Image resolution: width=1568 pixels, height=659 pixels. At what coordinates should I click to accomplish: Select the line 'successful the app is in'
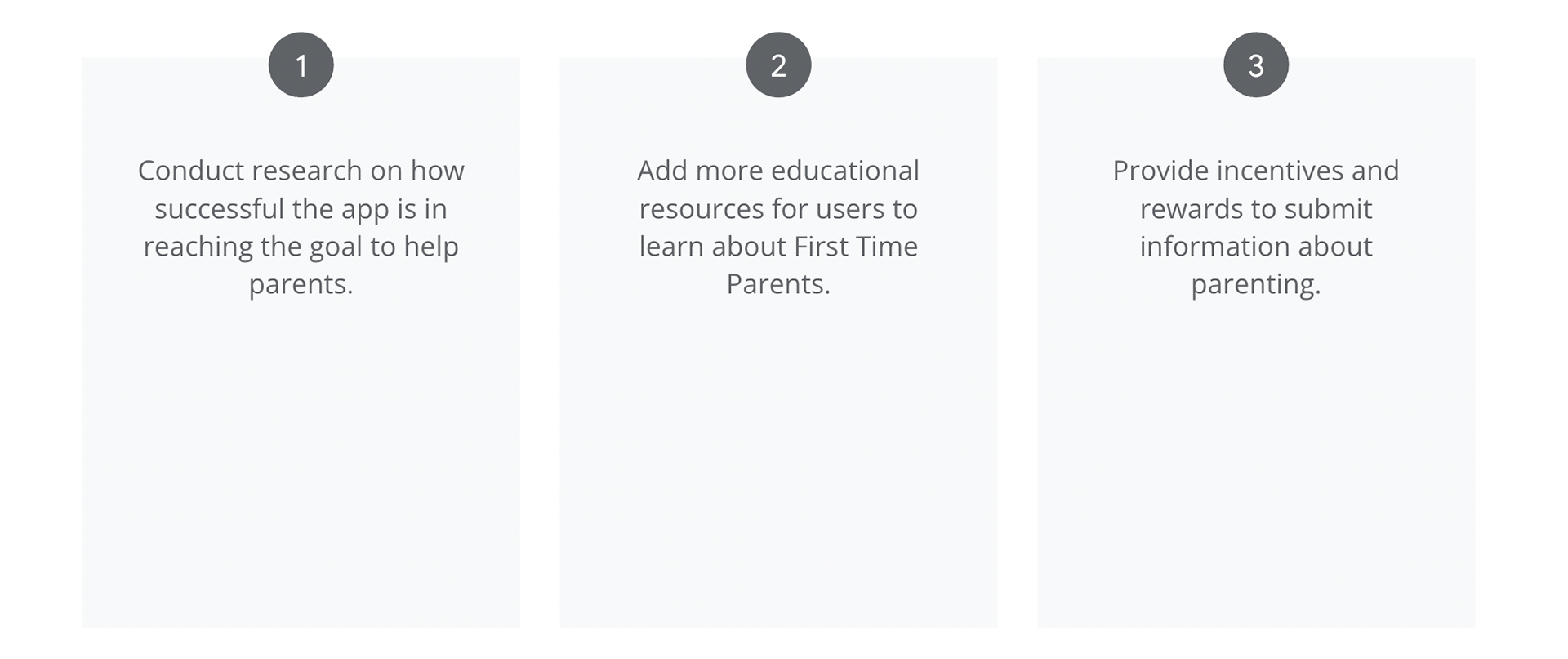[x=301, y=209]
